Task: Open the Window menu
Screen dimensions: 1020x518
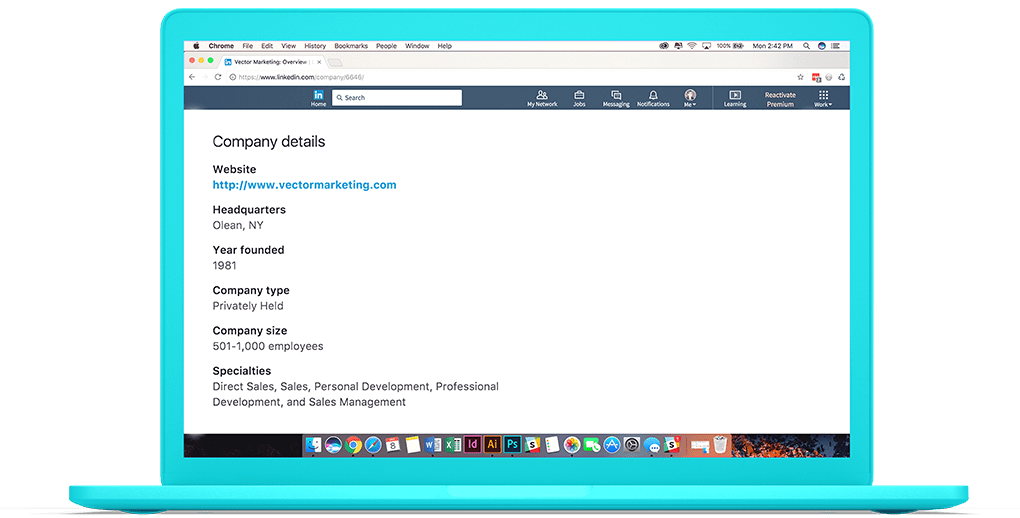Action: pyautogui.click(x=417, y=46)
